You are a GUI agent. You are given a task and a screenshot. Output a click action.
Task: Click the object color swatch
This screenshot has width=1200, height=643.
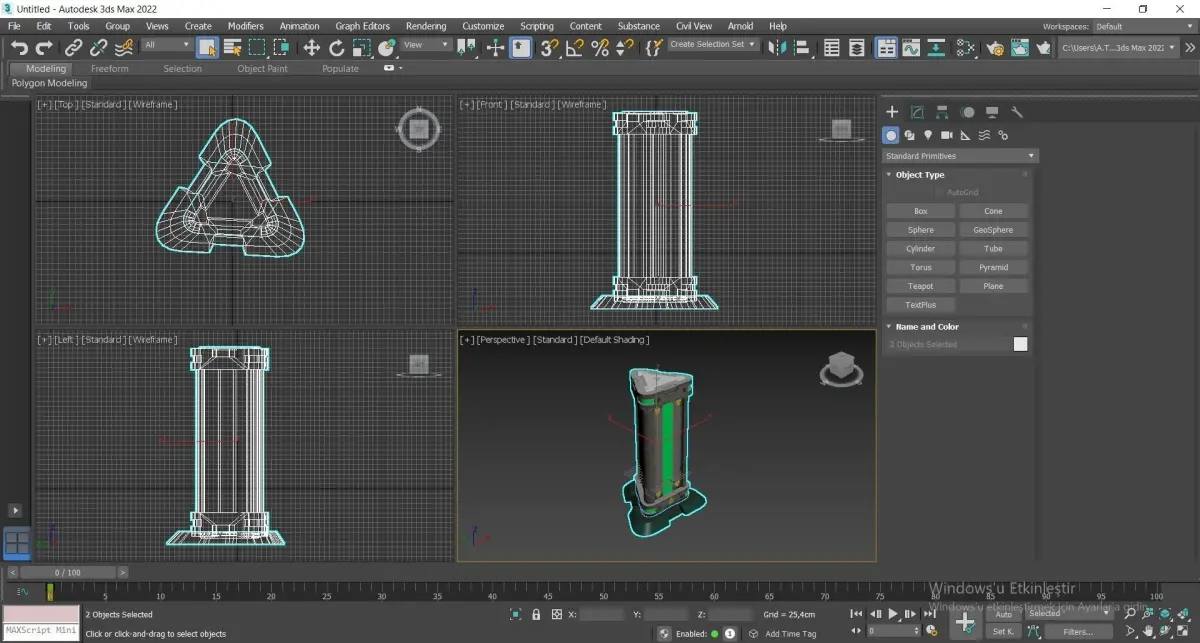click(1020, 344)
